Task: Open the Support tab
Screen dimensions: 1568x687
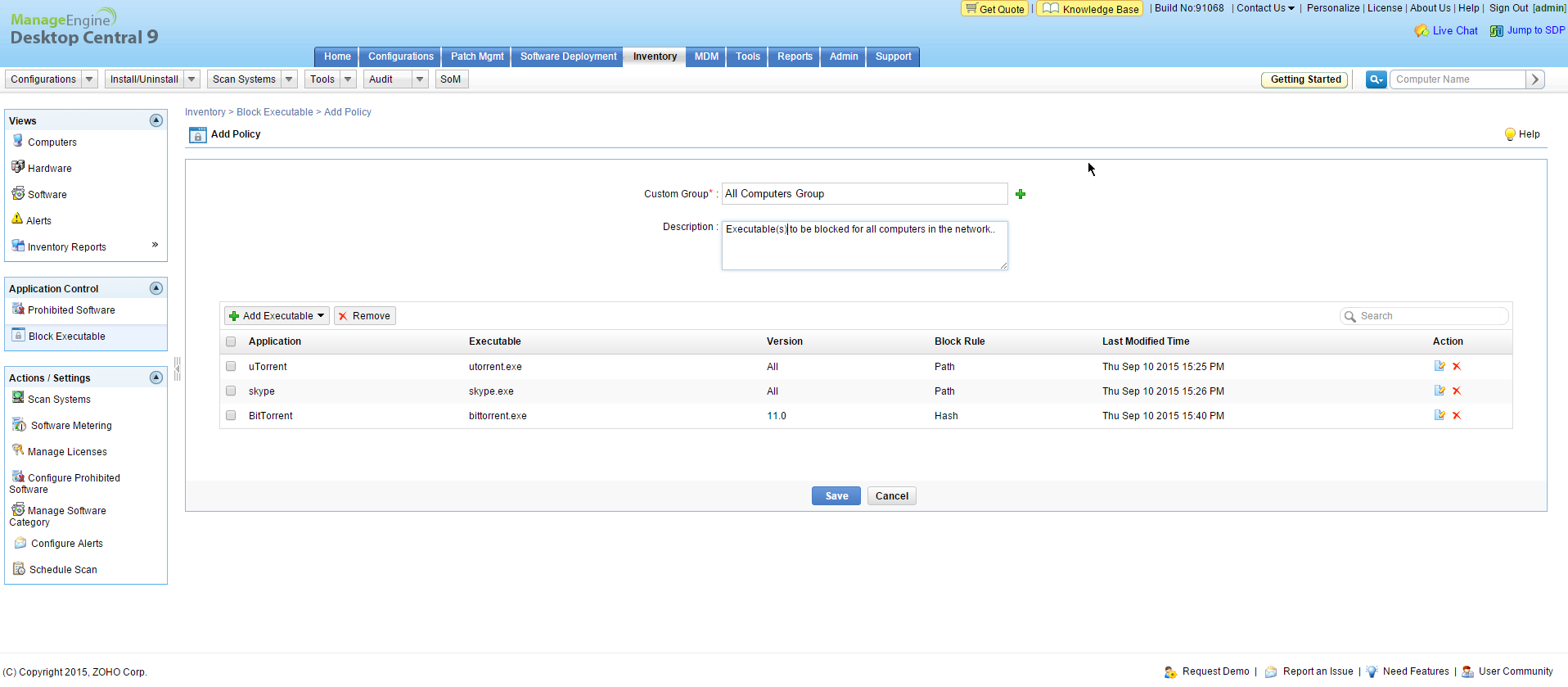Action: 893,56
